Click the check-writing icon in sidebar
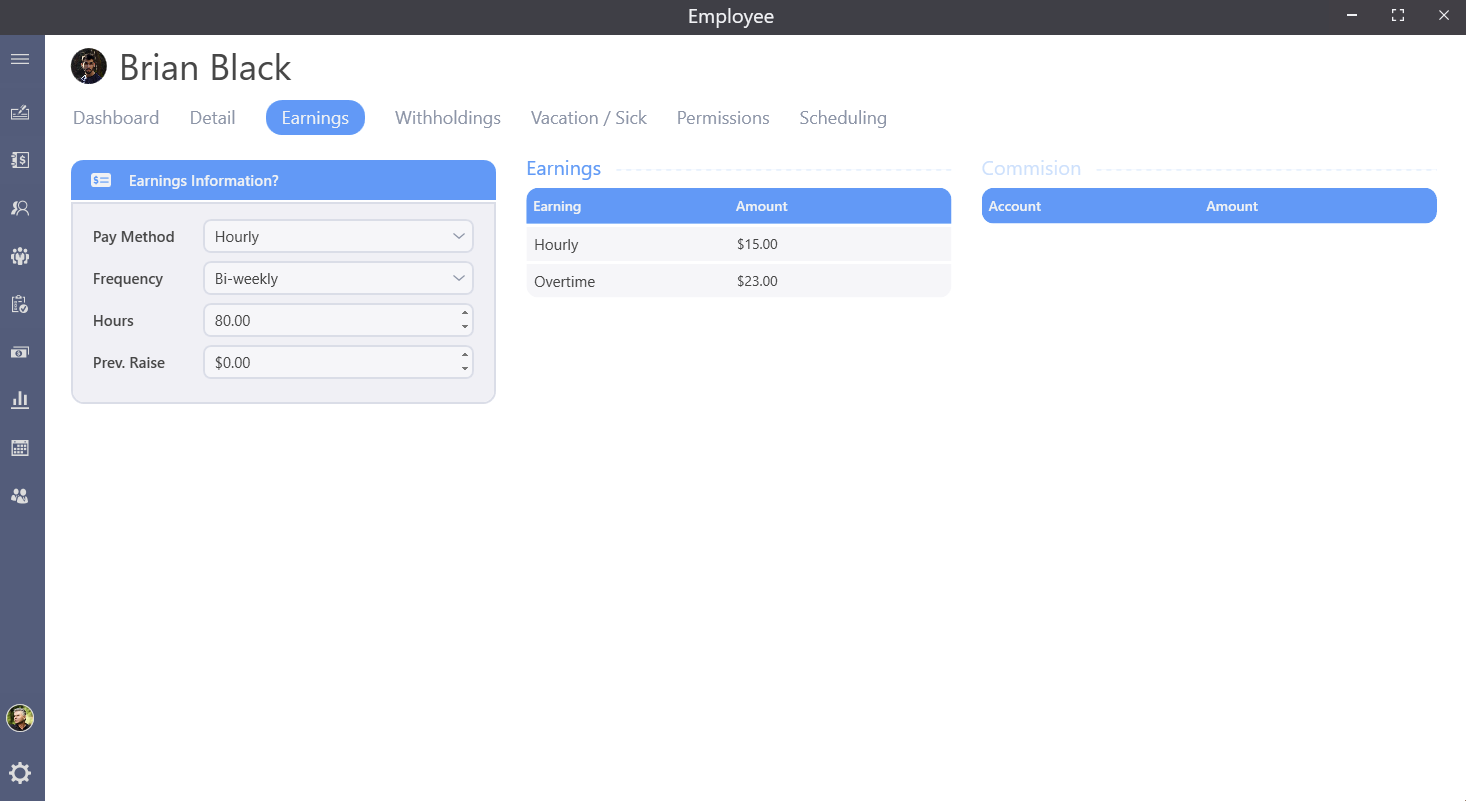This screenshot has height=801, width=1466. 20,113
